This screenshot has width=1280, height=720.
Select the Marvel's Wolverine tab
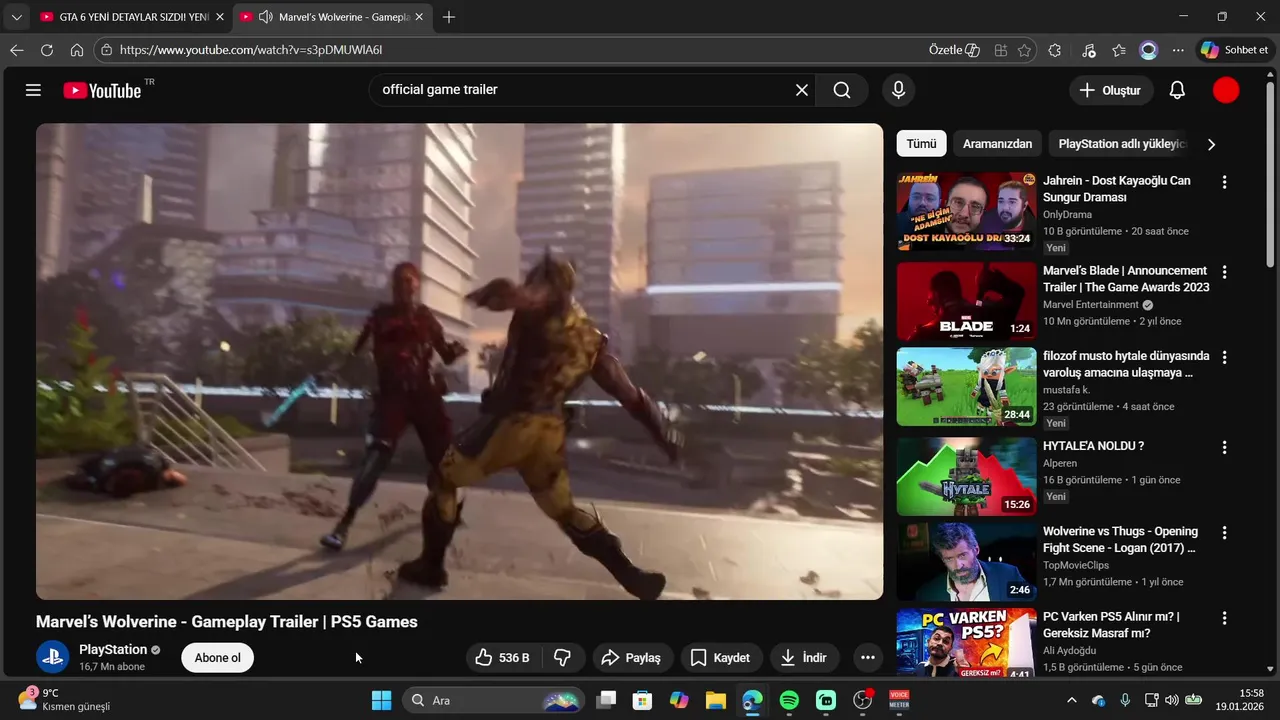tap(334, 17)
